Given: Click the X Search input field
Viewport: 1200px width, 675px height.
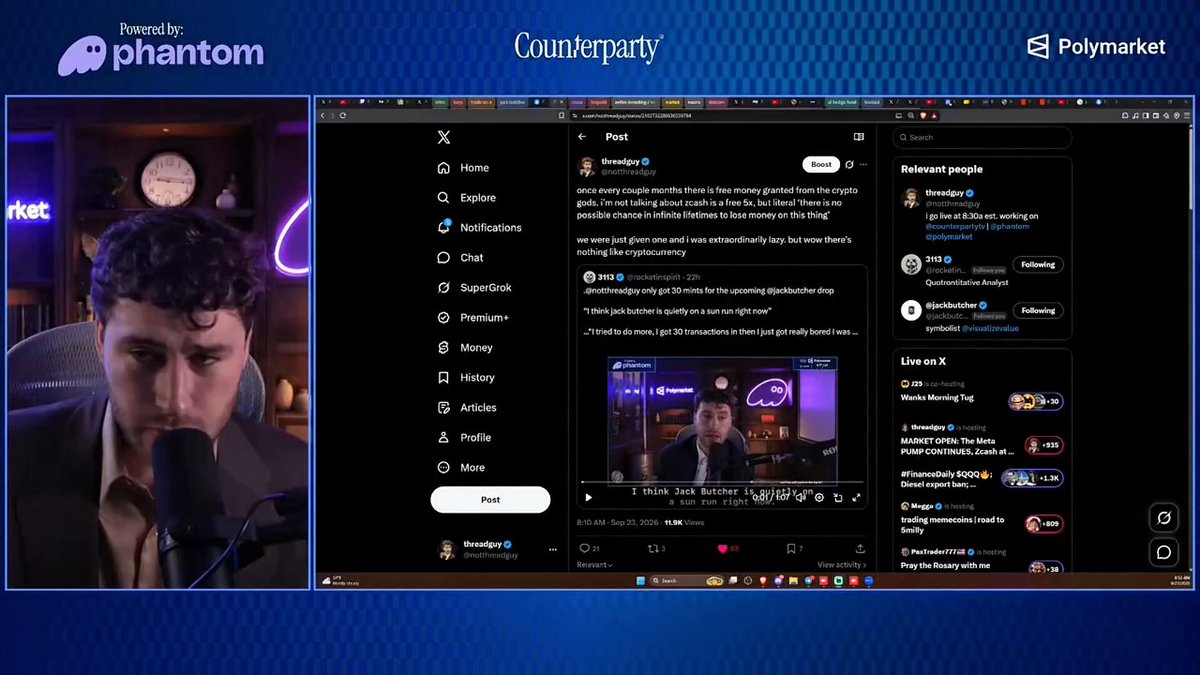Looking at the screenshot, I should pos(982,137).
